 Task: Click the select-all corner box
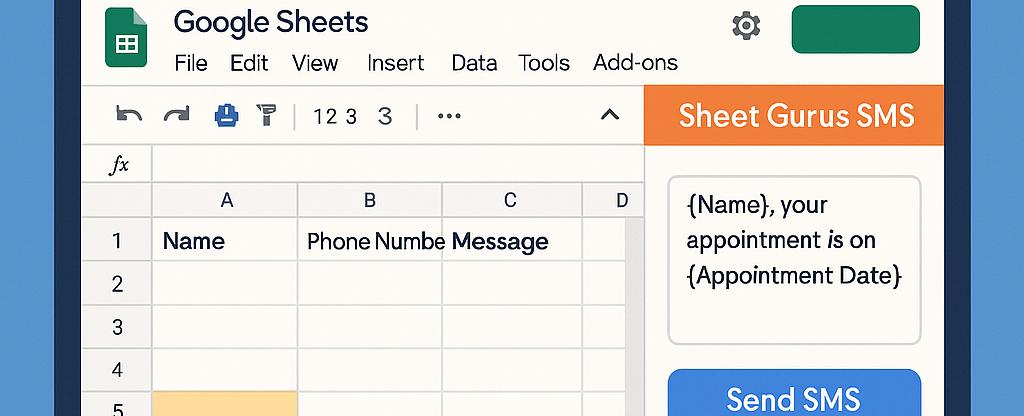117,200
